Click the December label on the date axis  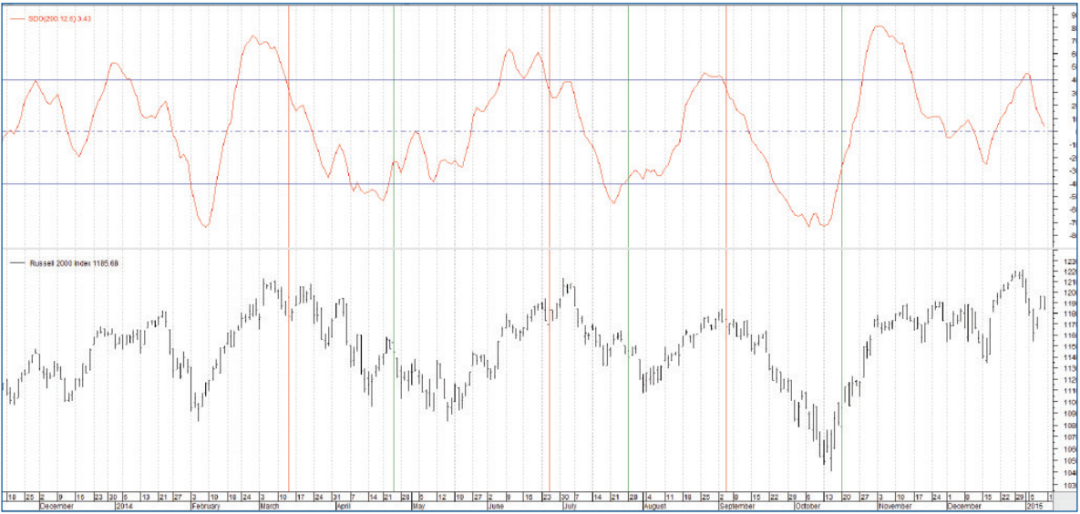pyautogui.click(x=53, y=506)
